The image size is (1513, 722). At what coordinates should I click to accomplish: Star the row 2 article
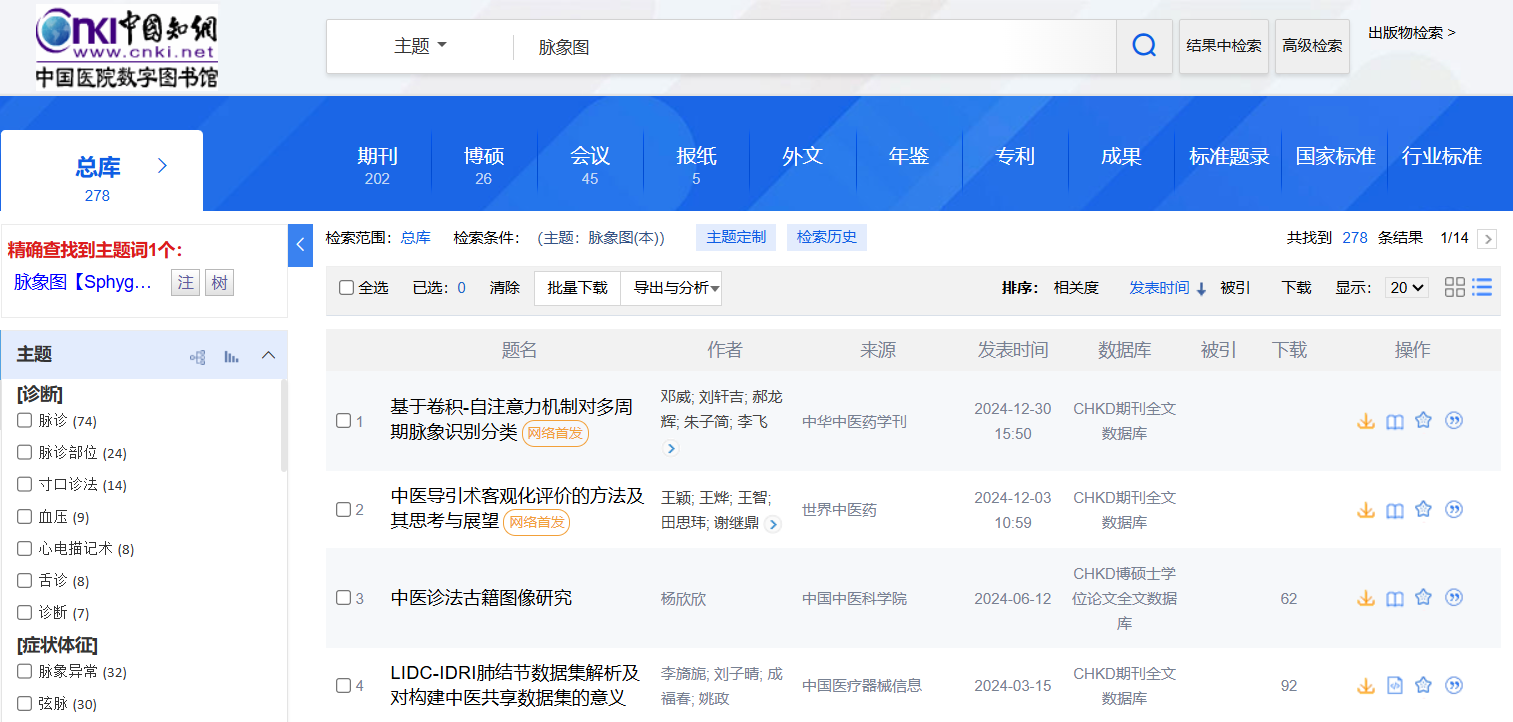pos(1424,509)
